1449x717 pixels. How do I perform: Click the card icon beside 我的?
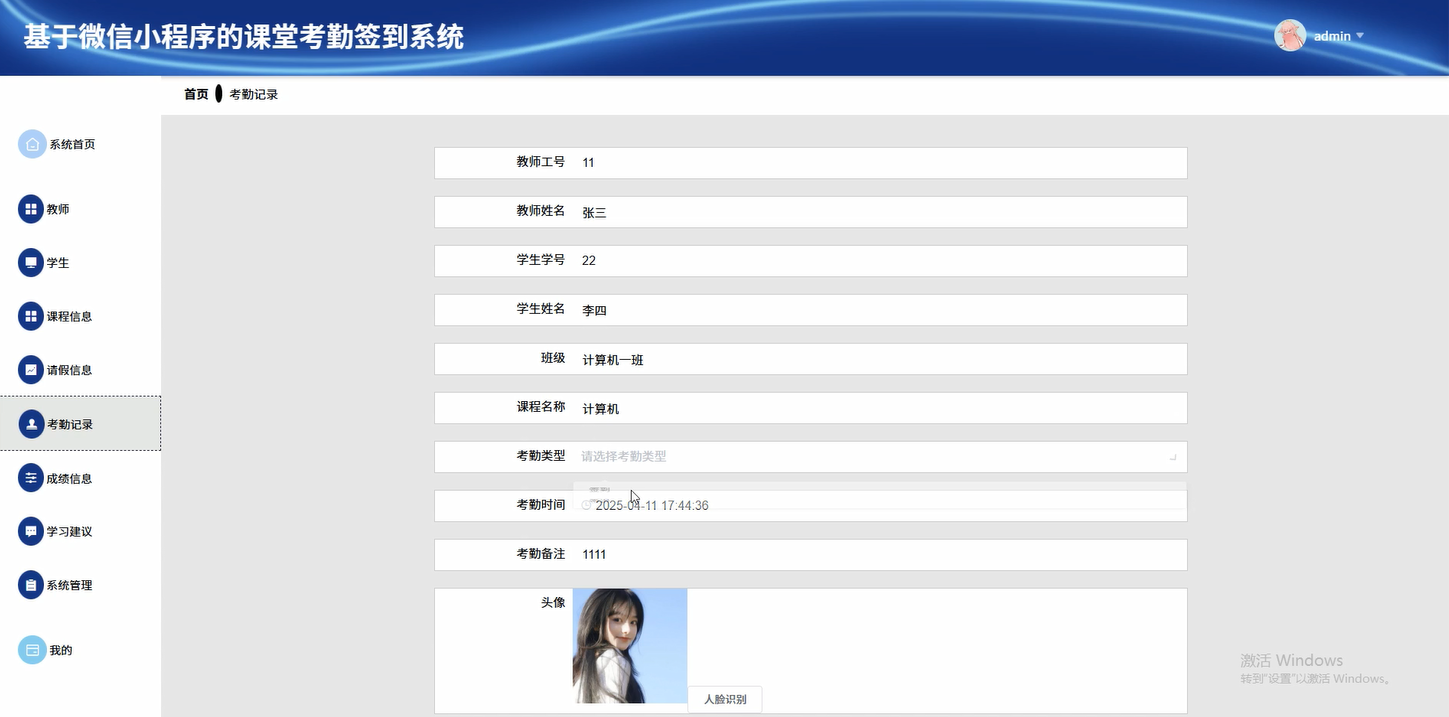point(32,650)
